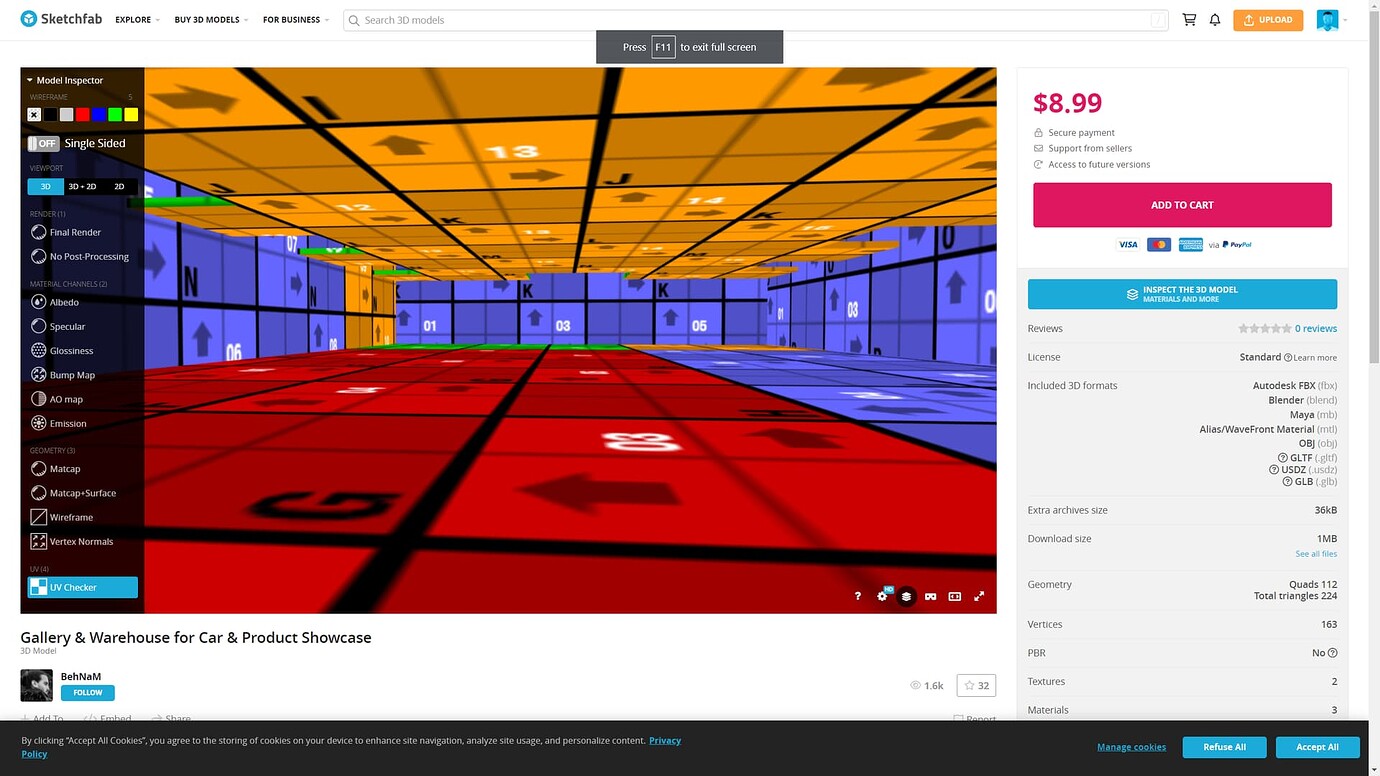Inspect materials via Inspect the 3D Model button
Viewport: 1380px width, 776px height.
(1182, 294)
